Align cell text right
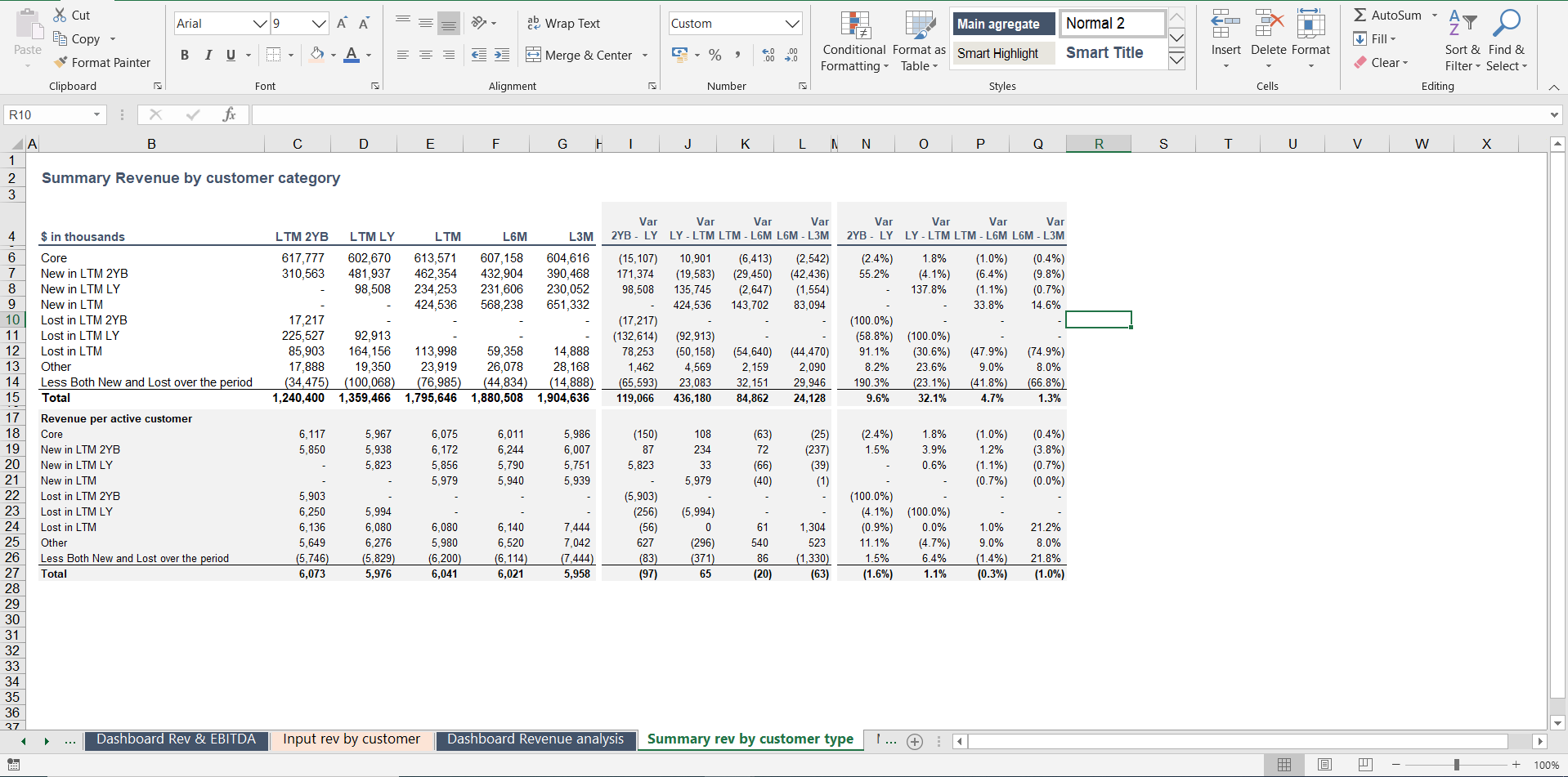This screenshot has height=777, width=1568. click(x=449, y=55)
